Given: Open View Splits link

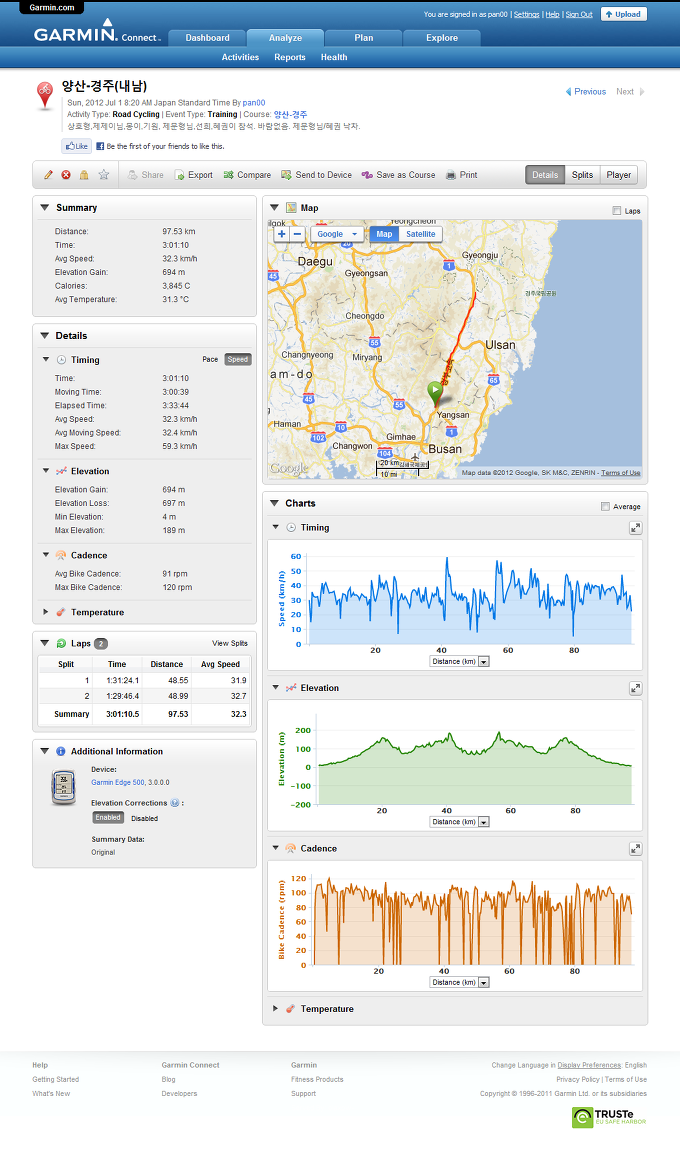Looking at the screenshot, I should (x=230, y=643).
